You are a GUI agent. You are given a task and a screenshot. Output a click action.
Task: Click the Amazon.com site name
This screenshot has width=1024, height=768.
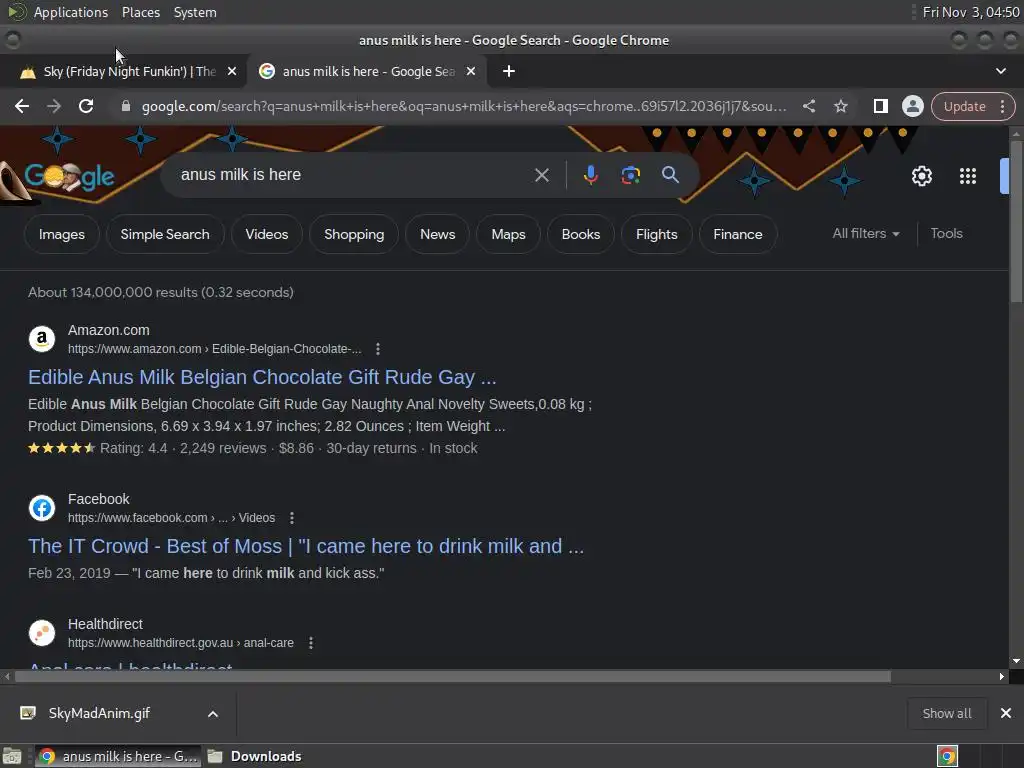coord(108,330)
